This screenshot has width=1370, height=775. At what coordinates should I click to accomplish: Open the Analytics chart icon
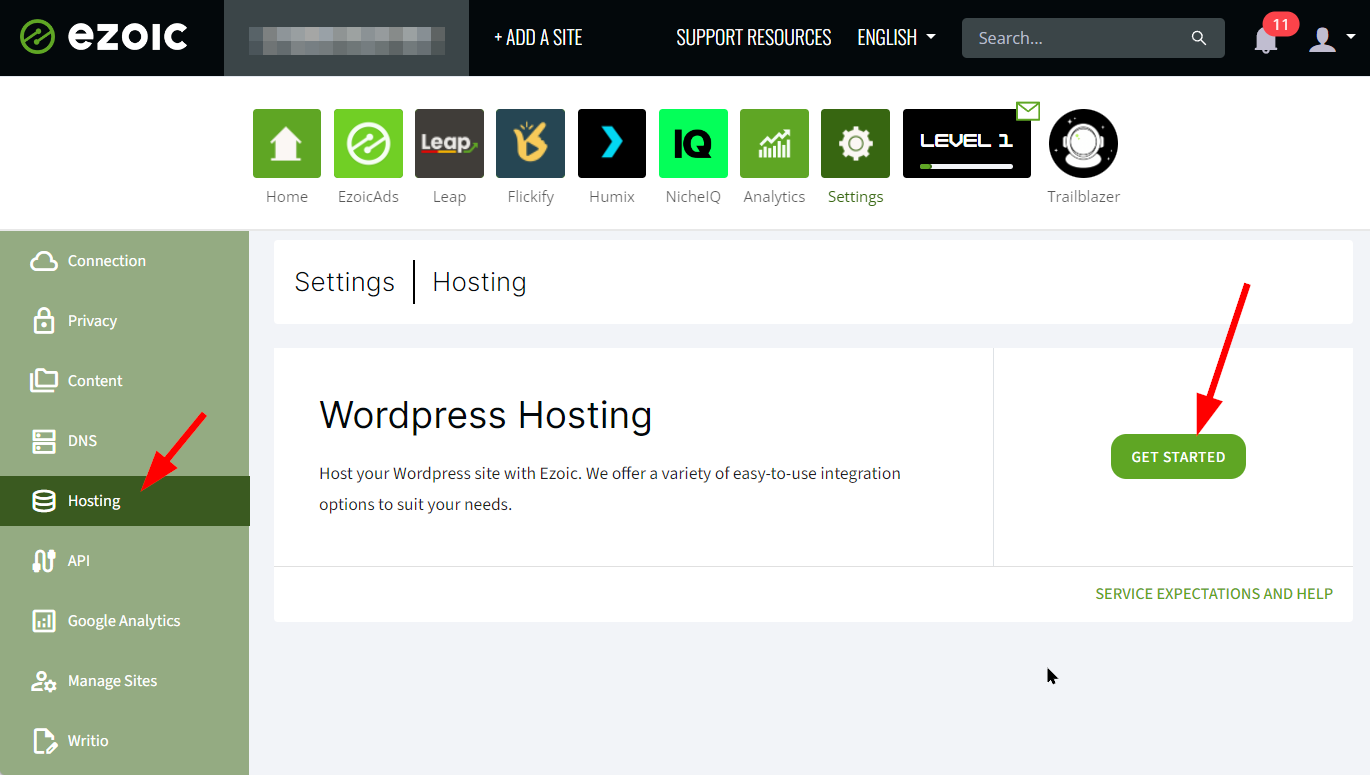pyautogui.click(x=774, y=144)
